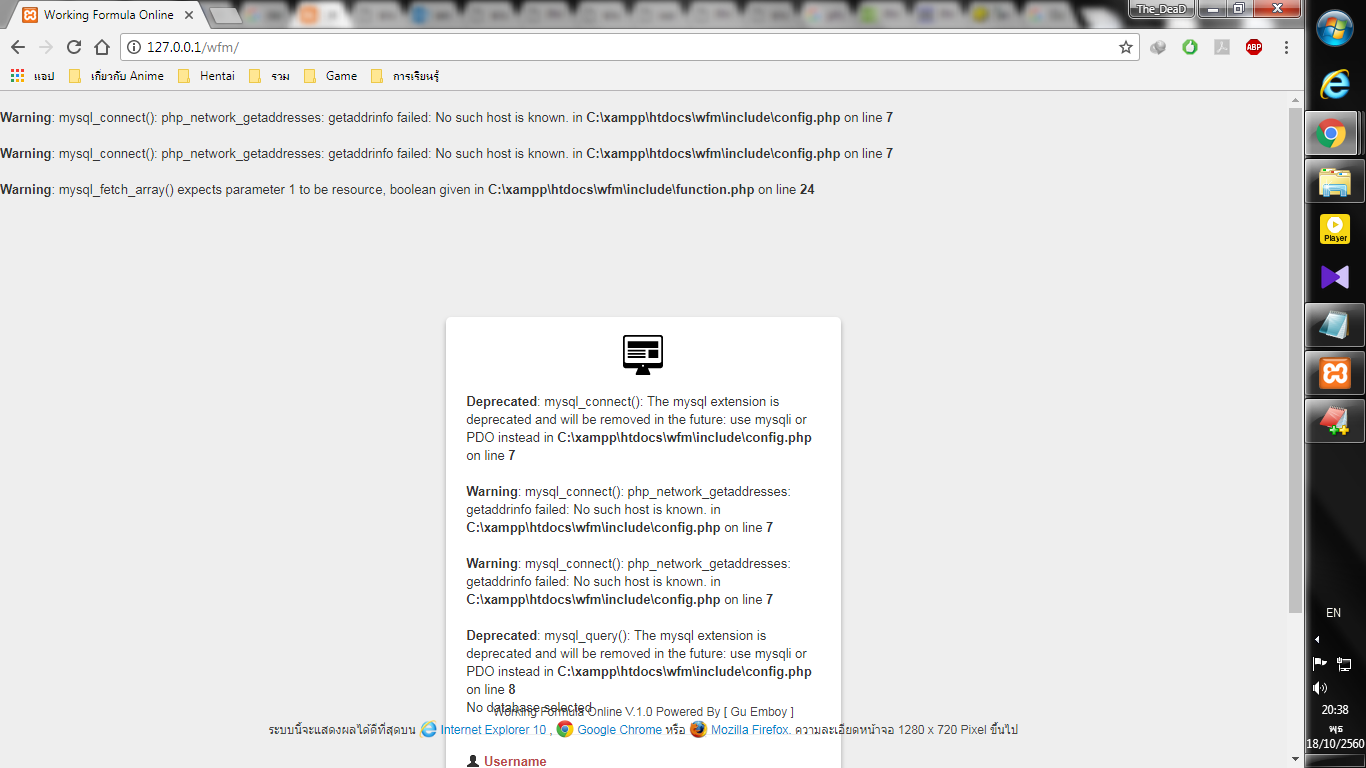
Task: Select the Working Formula Online tab
Action: pos(106,15)
